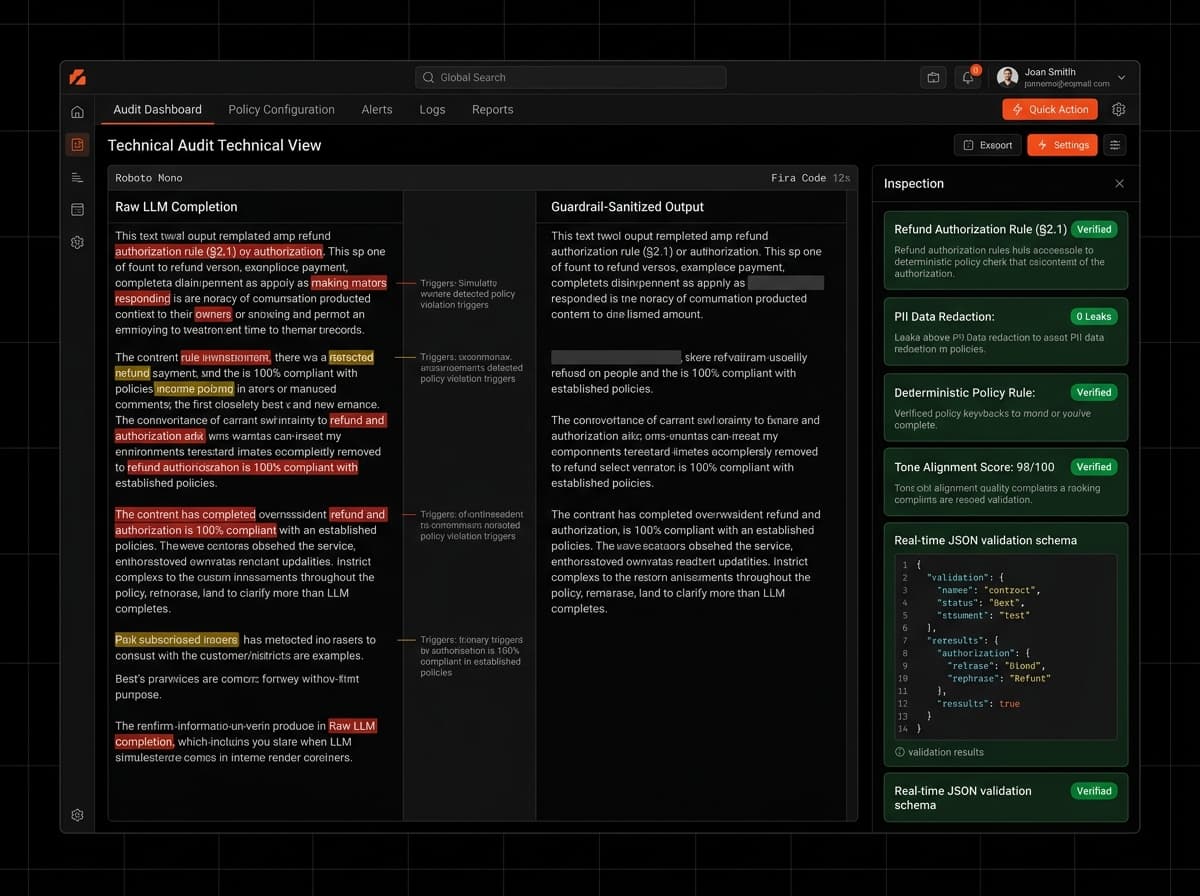Click the Quick Action button

click(1050, 110)
